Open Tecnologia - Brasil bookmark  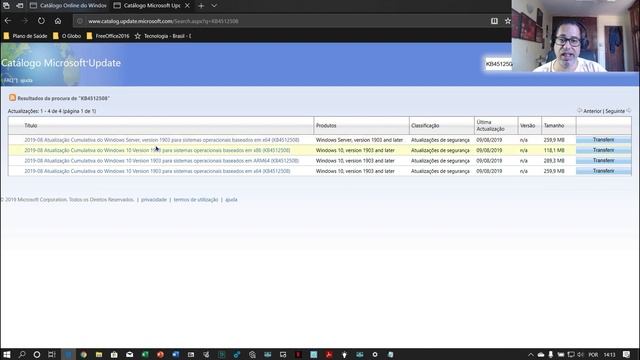pyautogui.click(x=163, y=36)
